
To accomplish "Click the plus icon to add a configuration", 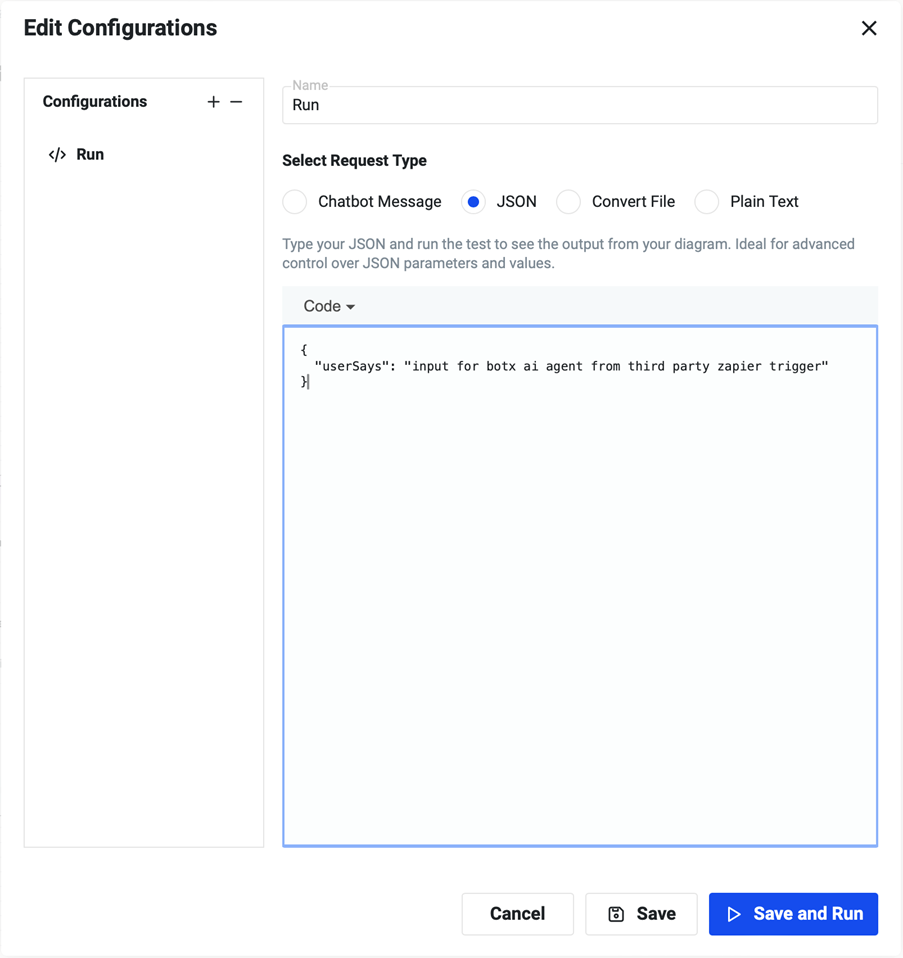I will tap(213, 101).
